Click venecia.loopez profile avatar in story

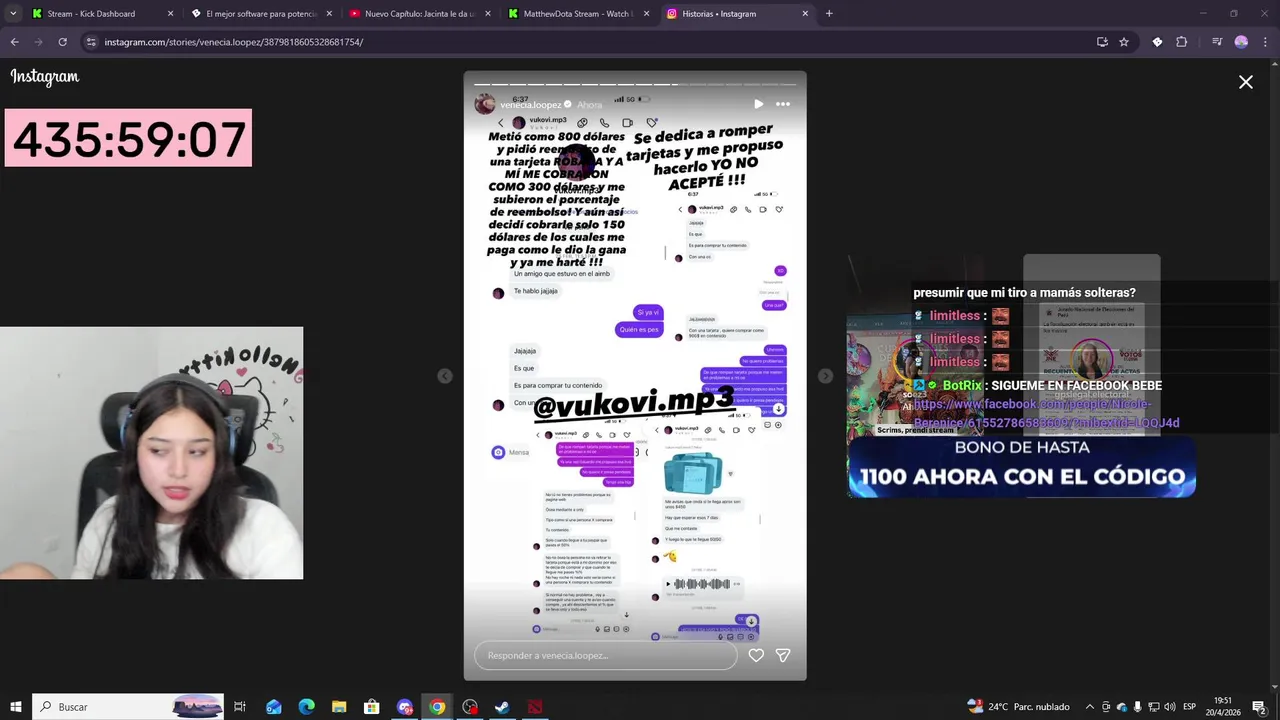(485, 104)
